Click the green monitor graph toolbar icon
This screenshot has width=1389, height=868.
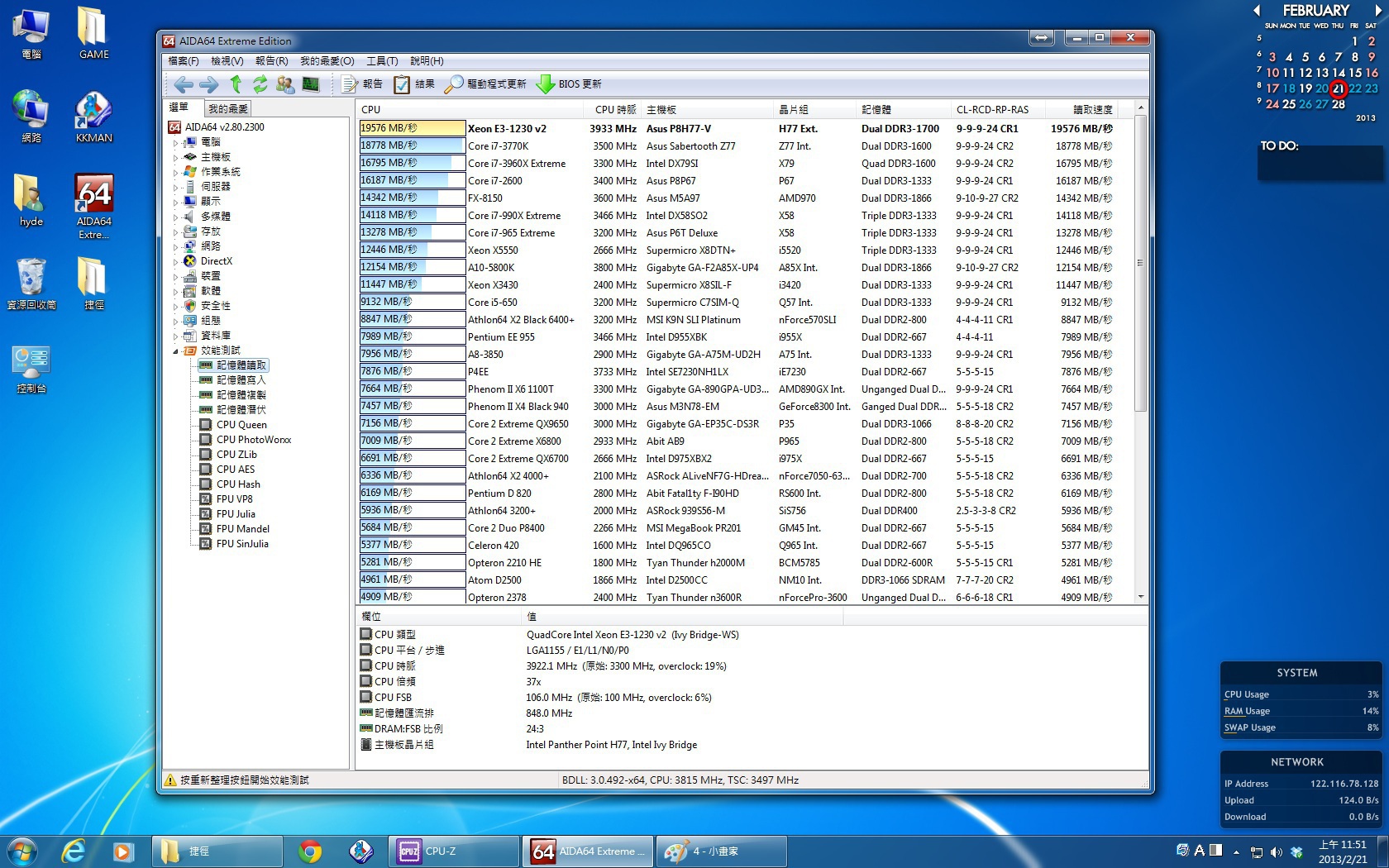click(x=311, y=84)
